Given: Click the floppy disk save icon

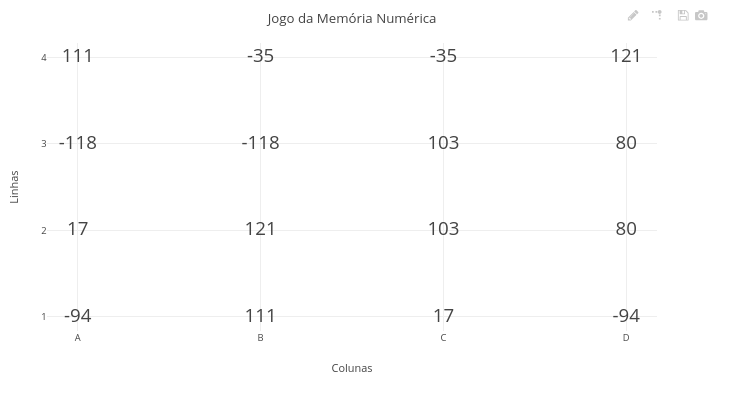Looking at the screenshot, I should coord(683,15).
